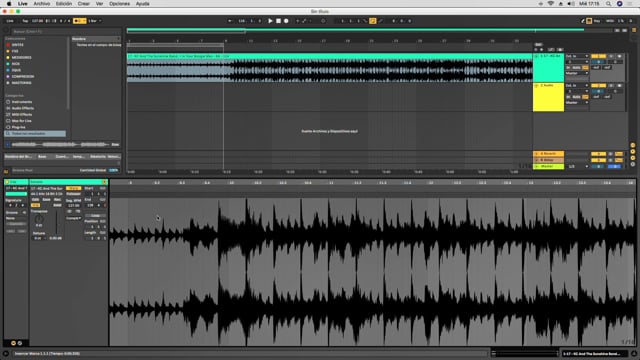Select the FXS collection
The width and height of the screenshot is (640, 360).
(15, 51)
